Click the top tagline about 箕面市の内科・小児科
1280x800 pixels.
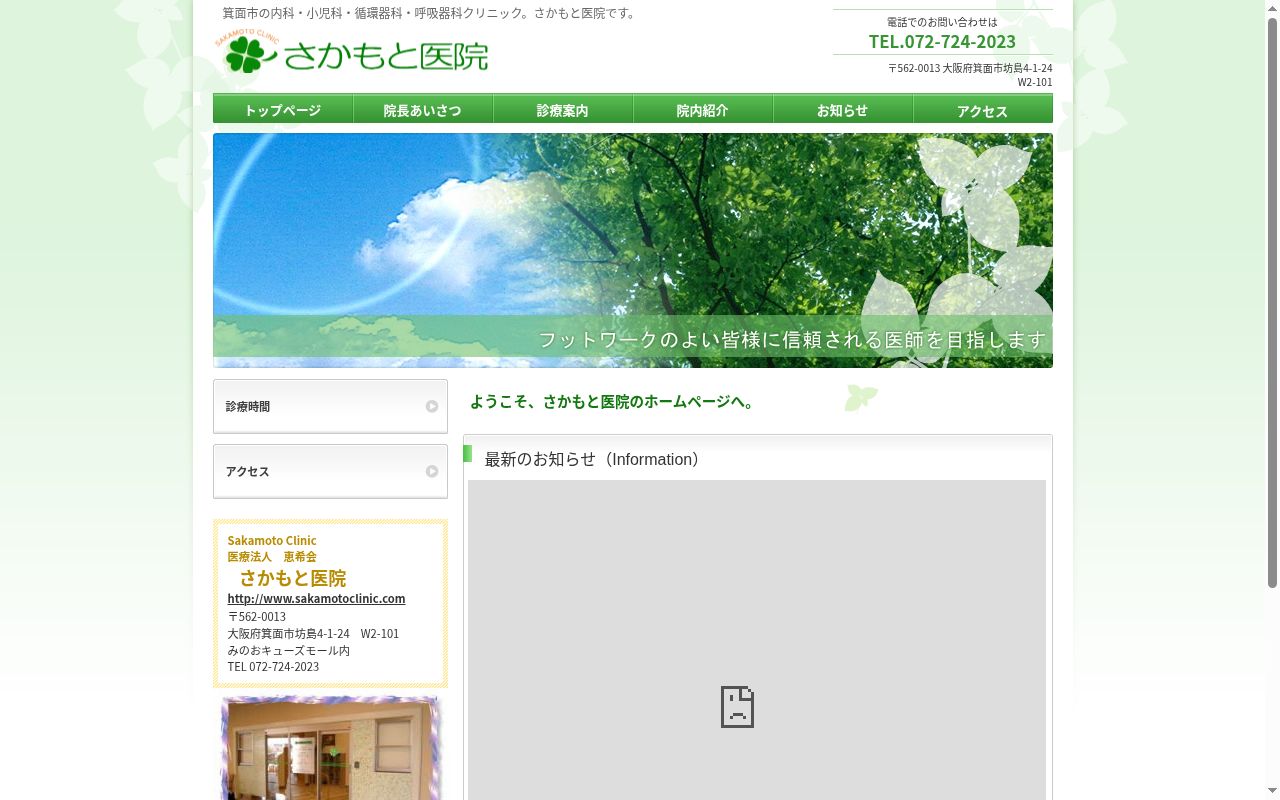[x=430, y=13]
